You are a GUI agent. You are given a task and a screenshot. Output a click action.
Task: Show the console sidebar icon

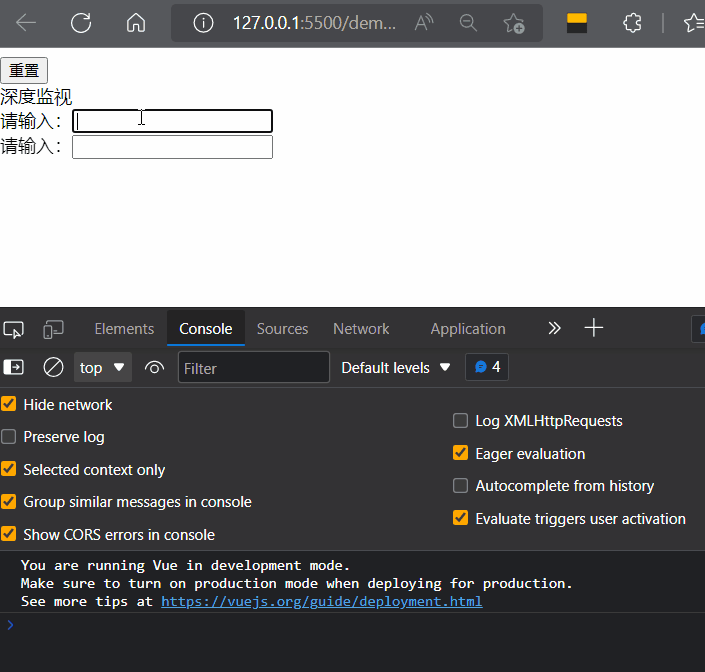13,367
